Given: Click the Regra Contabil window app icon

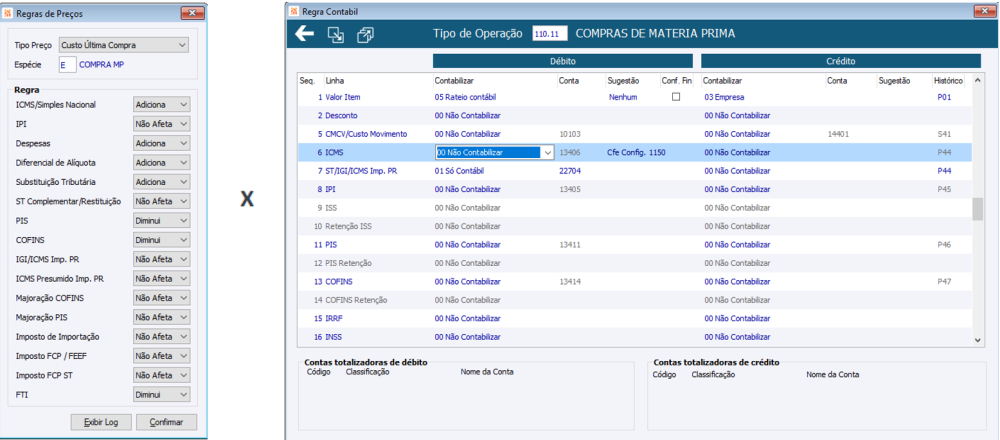Looking at the screenshot, I should 293,11.
